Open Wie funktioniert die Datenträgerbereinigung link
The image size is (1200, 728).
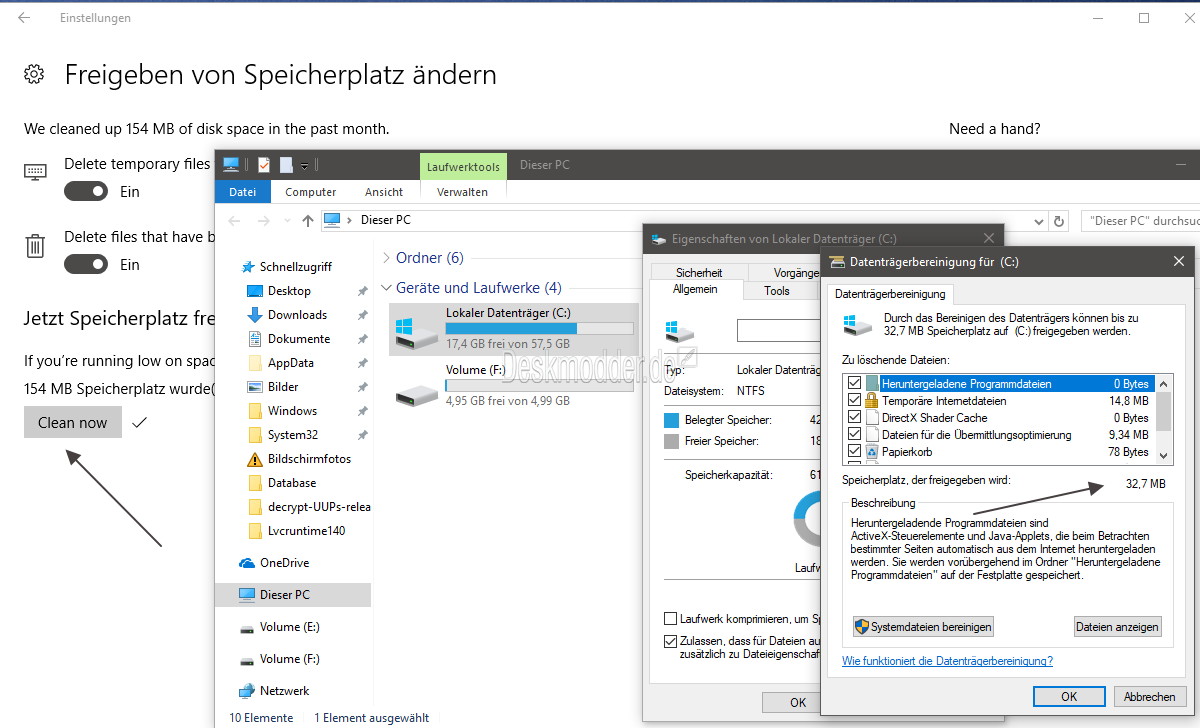947,661
